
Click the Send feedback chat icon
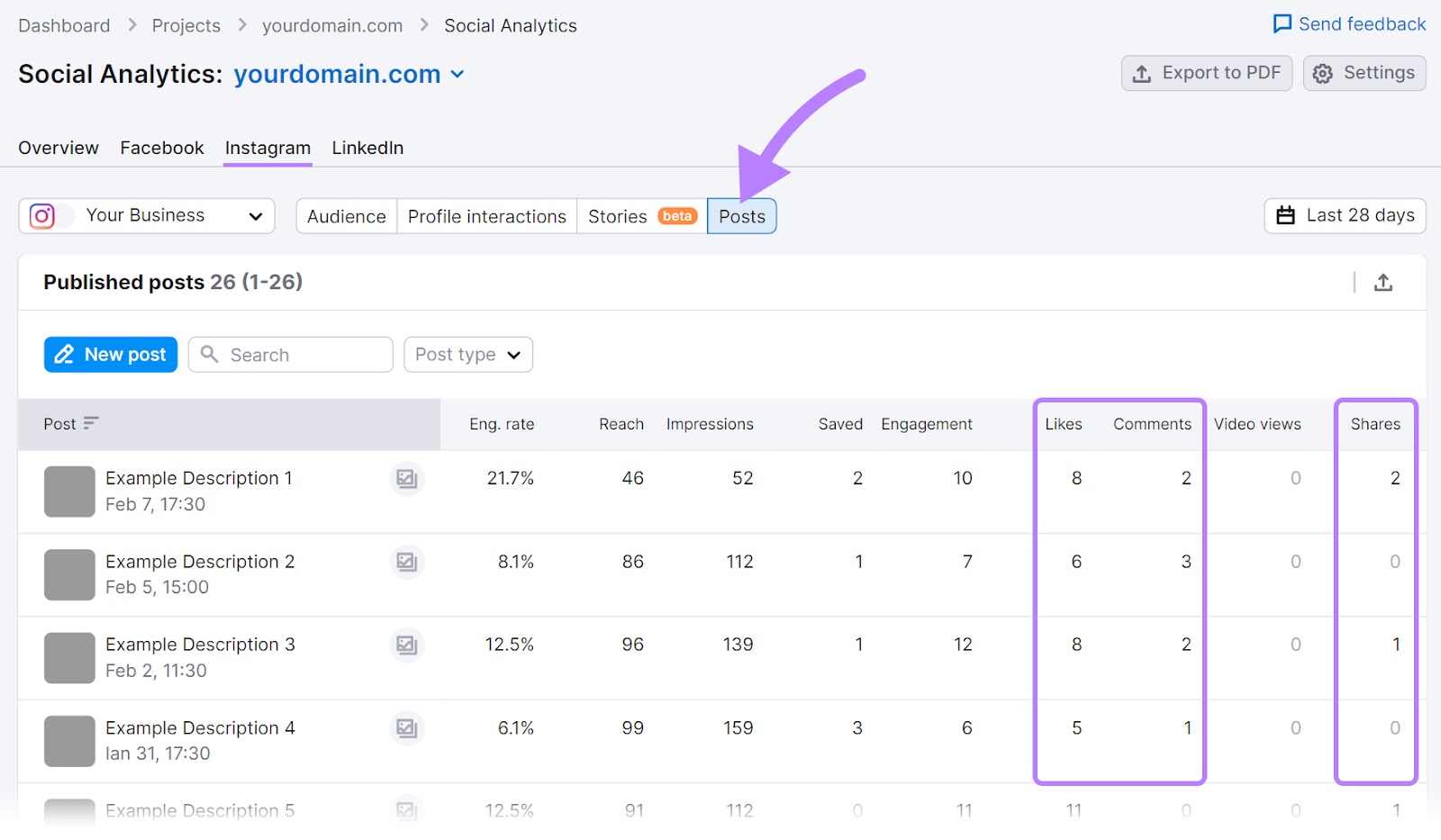(x=1282, y=24)
